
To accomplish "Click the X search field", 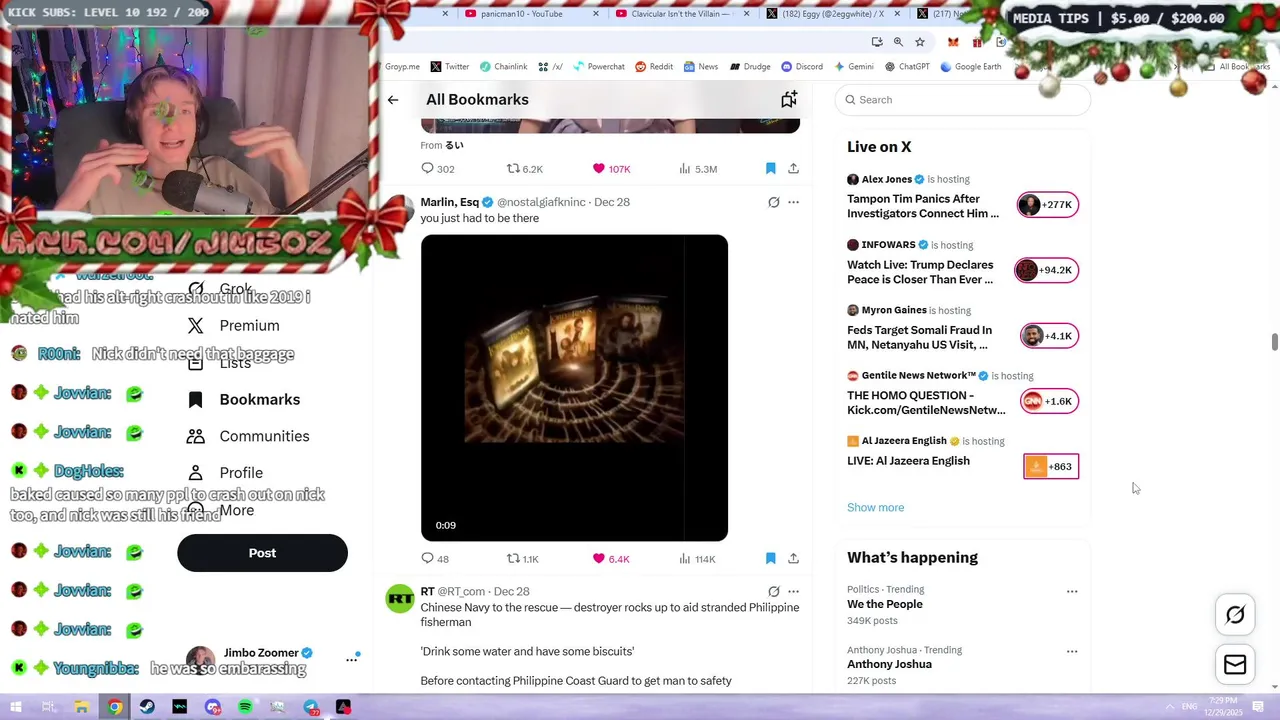I will coord(962,100).
